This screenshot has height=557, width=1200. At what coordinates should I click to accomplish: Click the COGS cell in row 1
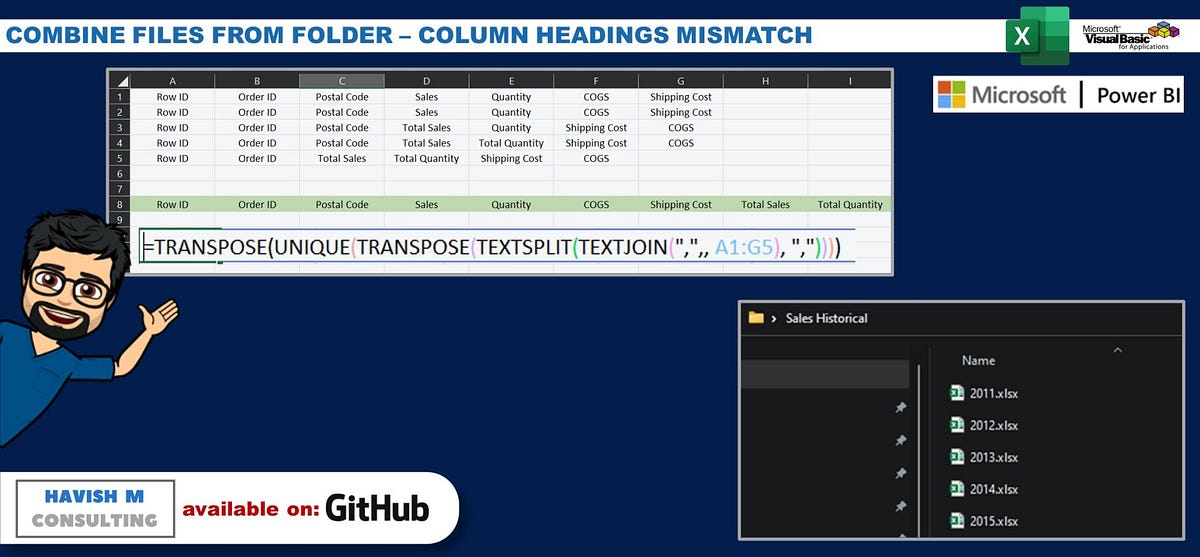[x=596, y=97]
